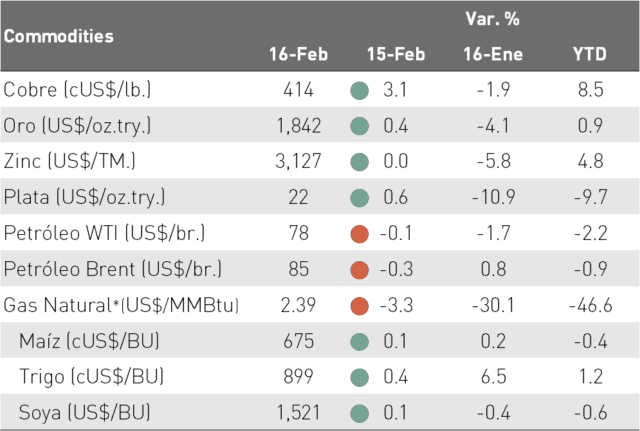
Task: Click the YTD column header
Action: [590, 54]
